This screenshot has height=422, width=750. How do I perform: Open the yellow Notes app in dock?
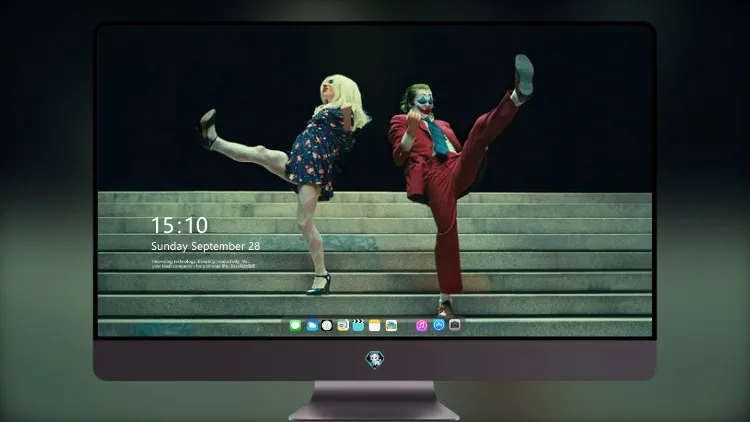pos(375,326)
